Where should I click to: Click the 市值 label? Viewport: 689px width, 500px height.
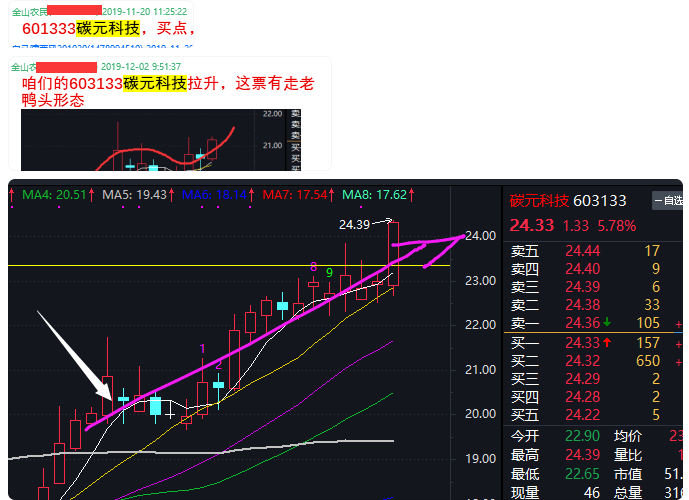coord(627,474)
